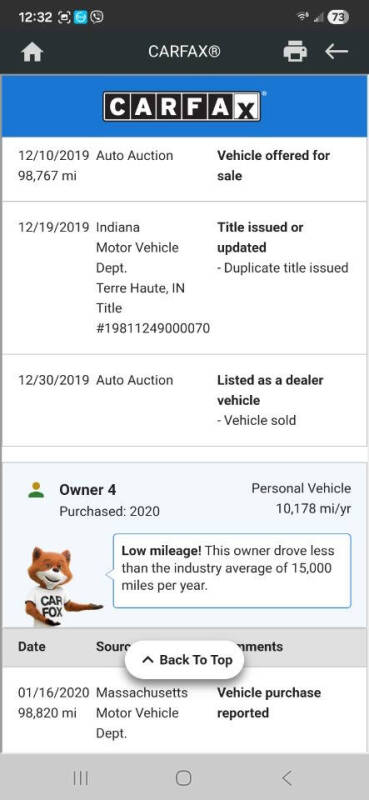Tap the 12/19/2019 Indiana title record
Screen dimensions: 369x800
pos(184,278)
